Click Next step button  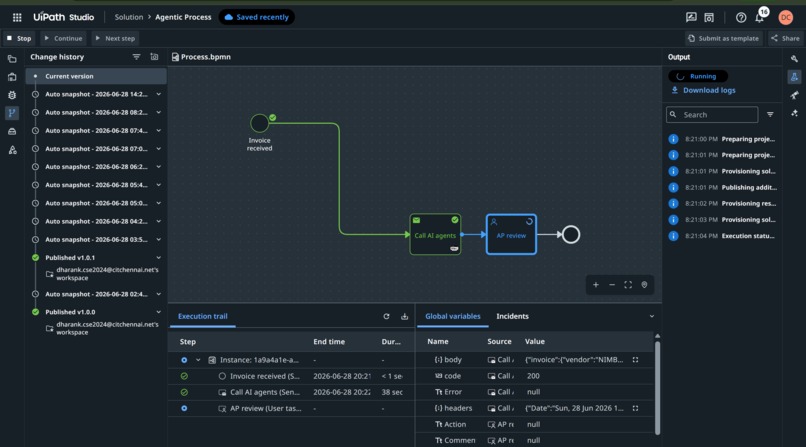click(115, 39)
